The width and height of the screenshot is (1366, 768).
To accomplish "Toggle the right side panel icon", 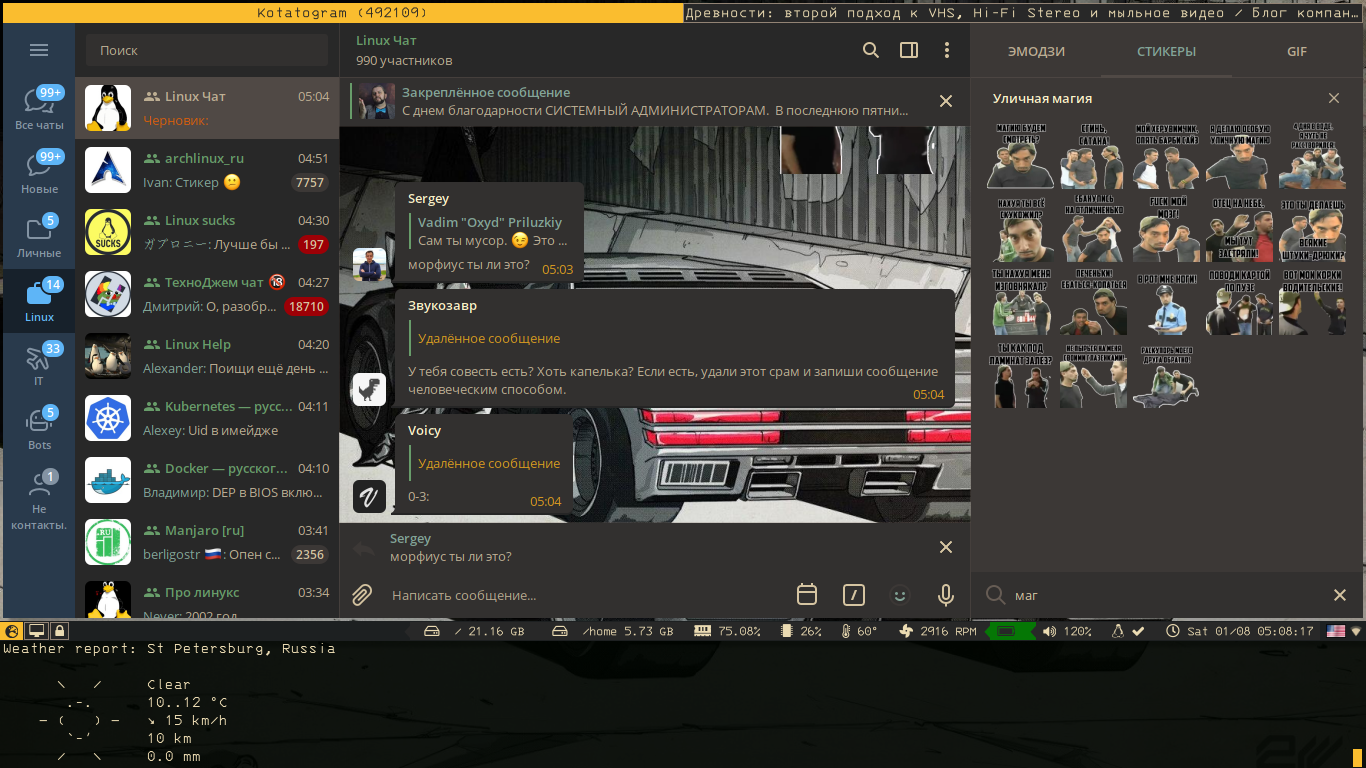I will 909,50.
